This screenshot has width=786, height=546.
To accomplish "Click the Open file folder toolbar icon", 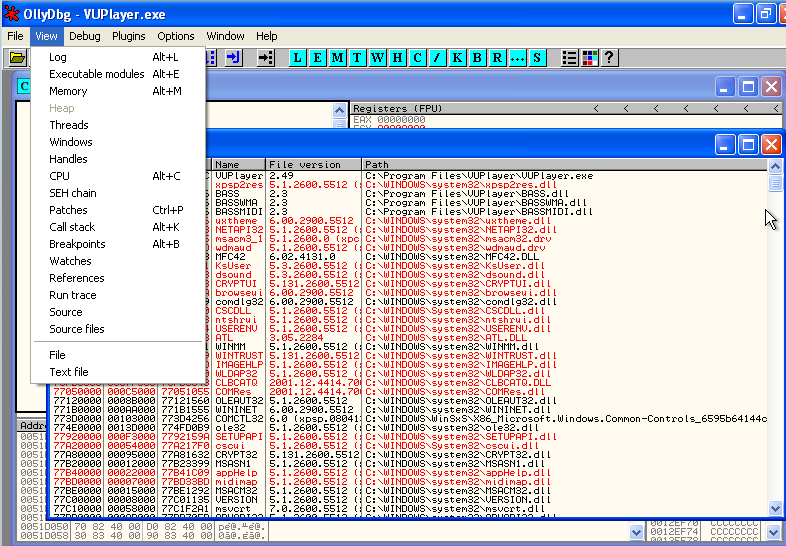I will (17, 58).
